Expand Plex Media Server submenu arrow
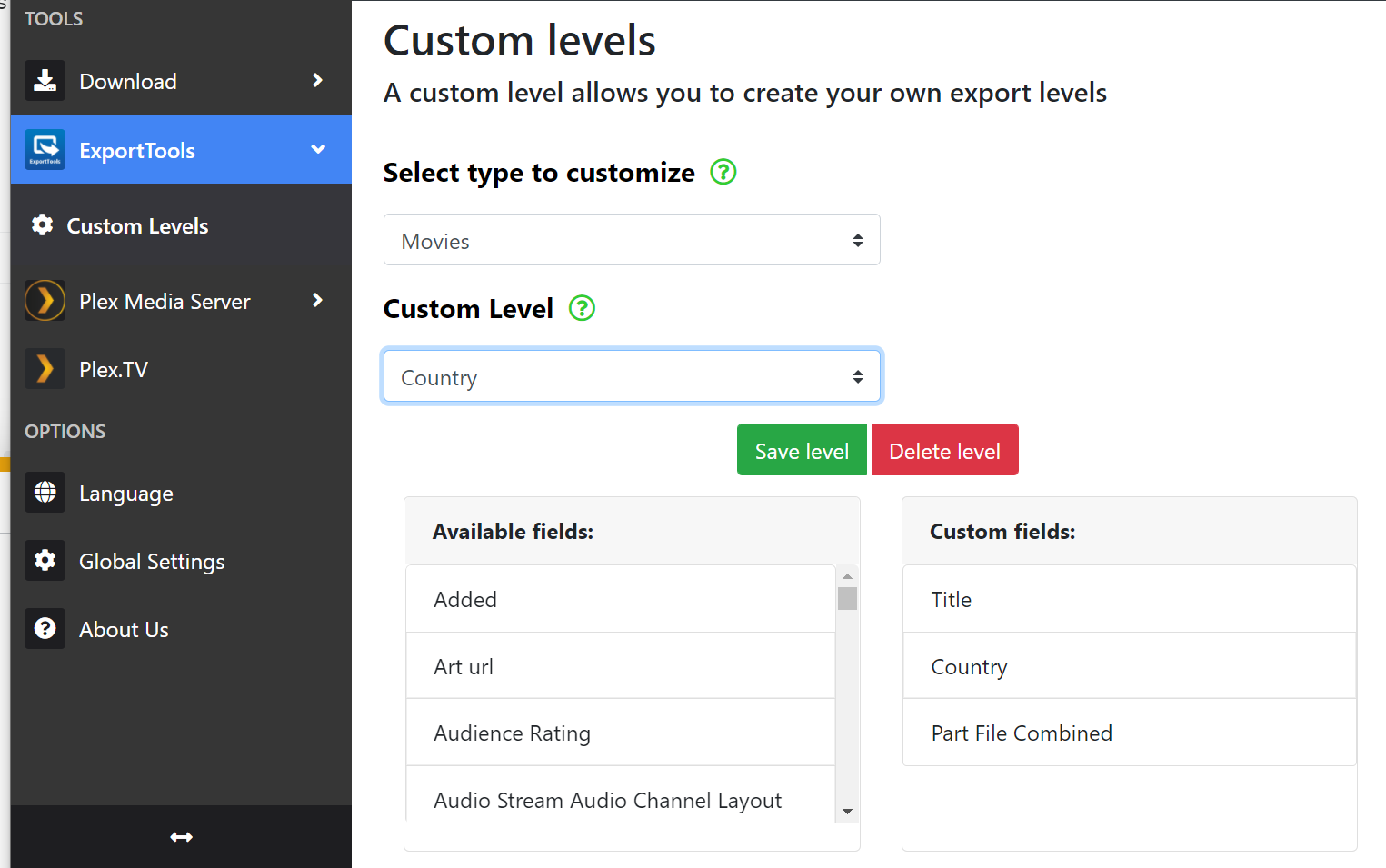 pos(317,300)
